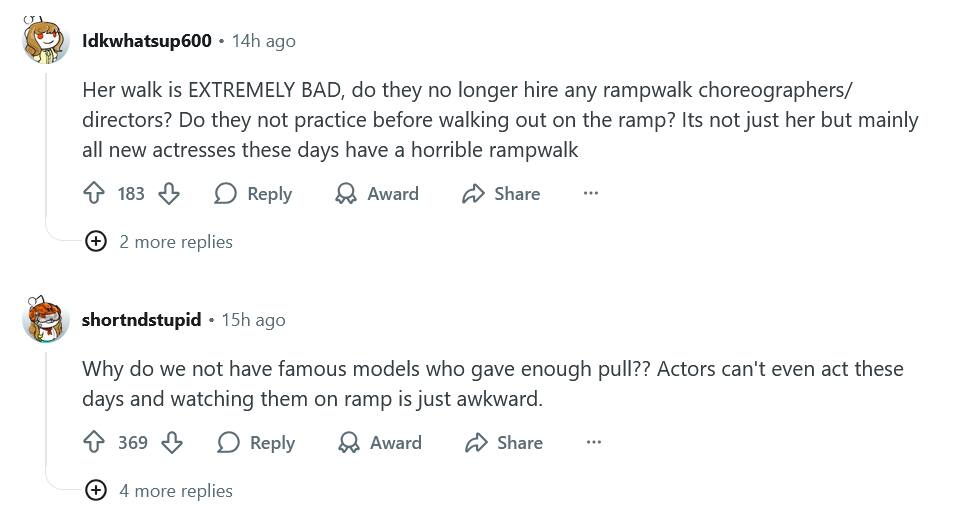Image resolution: width=960 pixels, height=526 pixels.
Task: Click Idkwhatsup600's avatar image
Action: click(x=45, y=41)
